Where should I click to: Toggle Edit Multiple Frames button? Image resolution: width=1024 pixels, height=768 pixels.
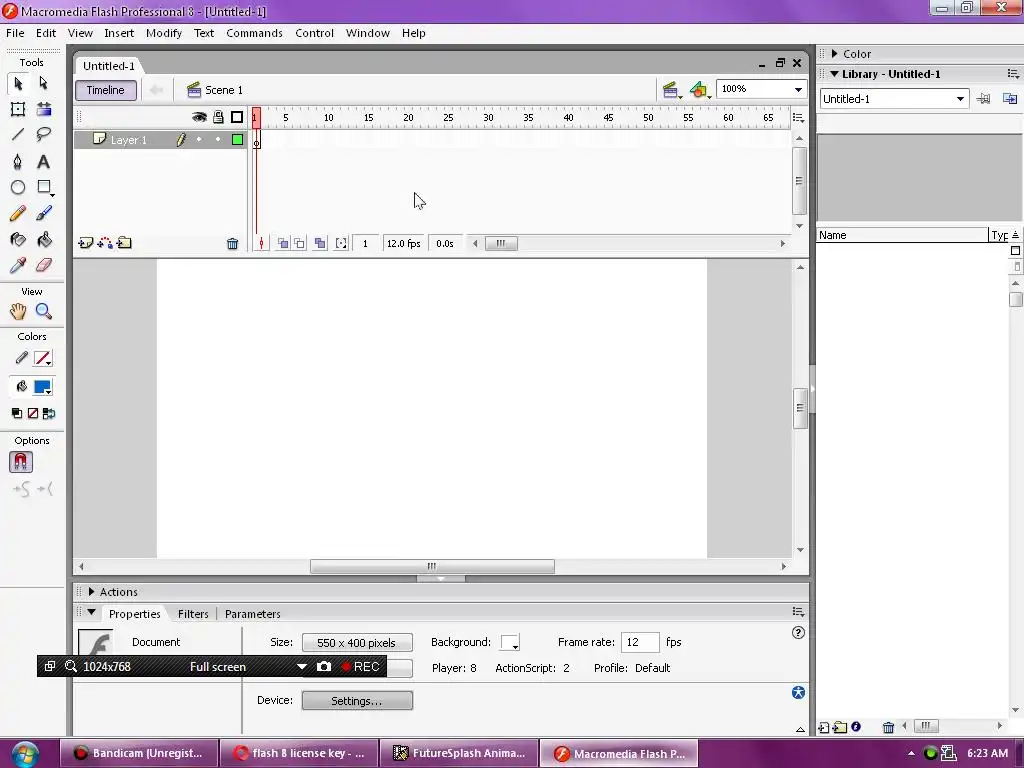click(x=320, y=244)
